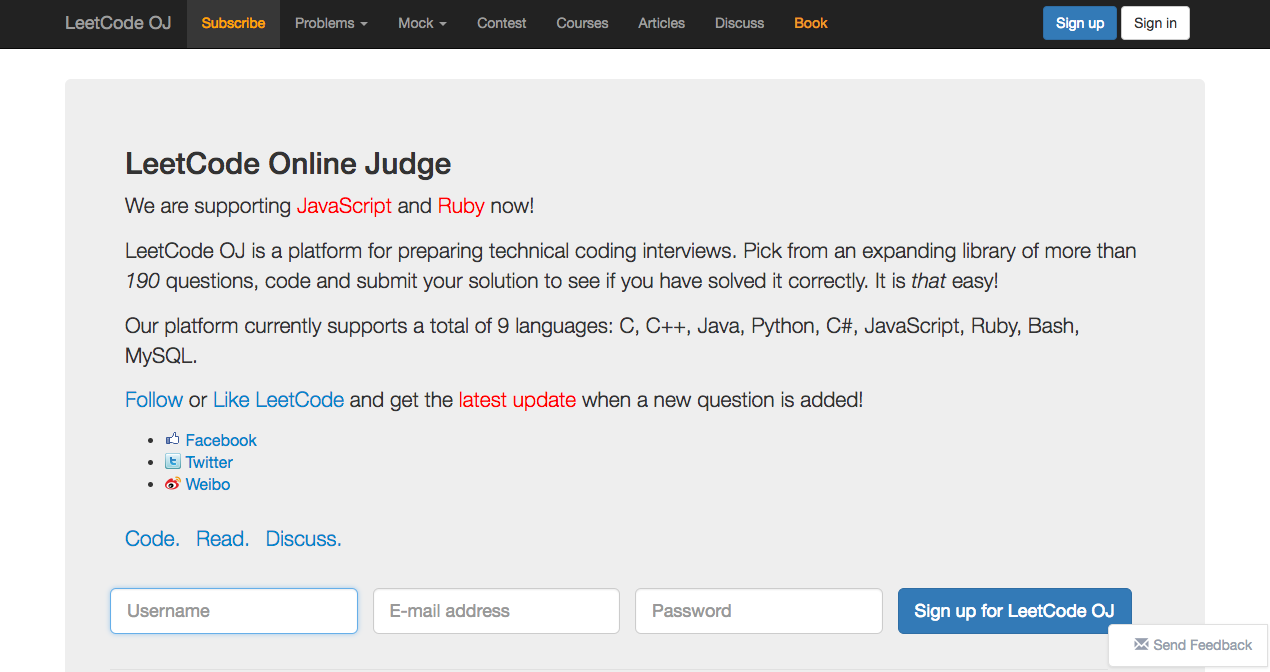Go to the Subscribe tab
The height and width of the screenshot is (672, 1270).
click(x=233, y=23)
